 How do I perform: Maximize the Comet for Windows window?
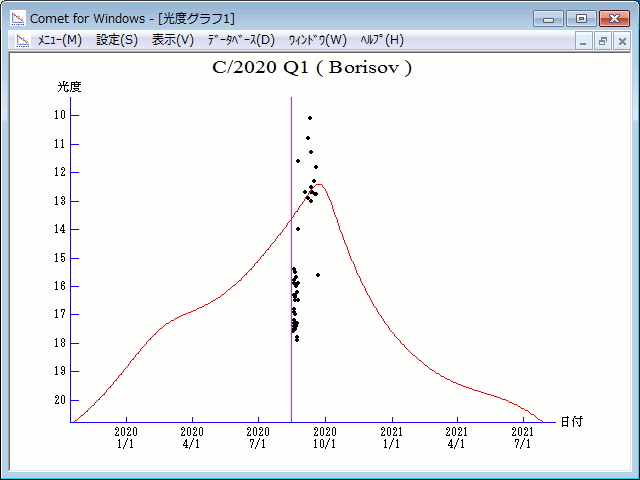tap(581, 19)
